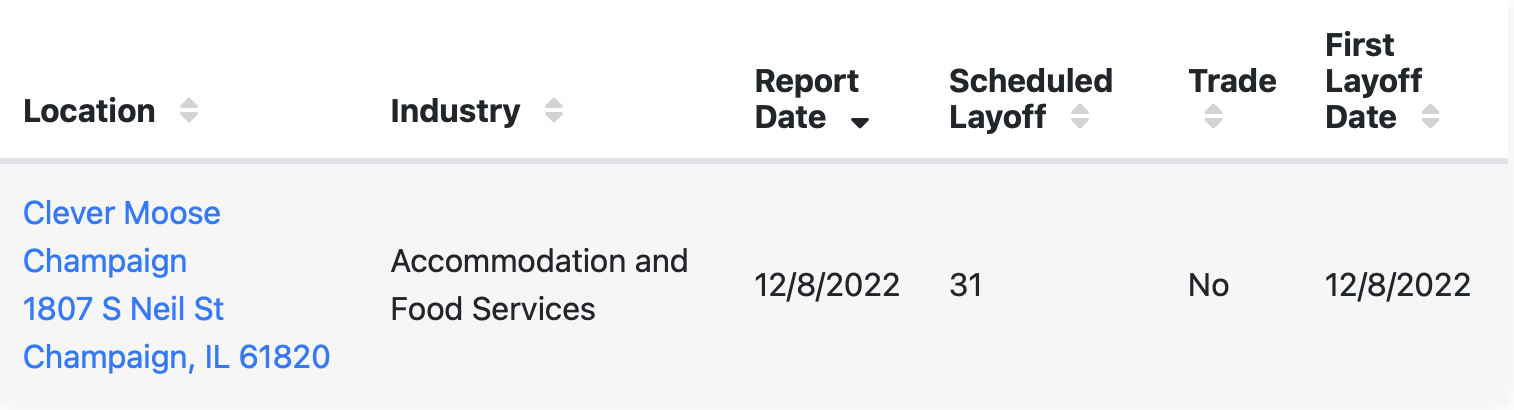The width and height of the screenshot is (1514, 410).
Task: Click the Trade value No
Action: coord(1208,285)
